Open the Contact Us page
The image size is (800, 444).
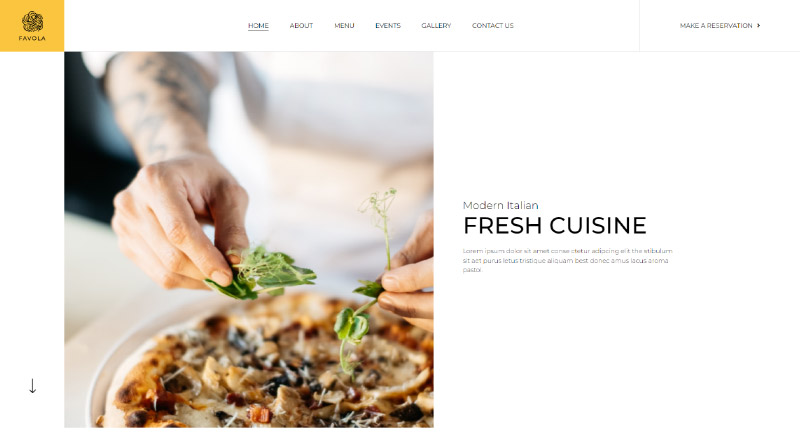pos(493,26)
